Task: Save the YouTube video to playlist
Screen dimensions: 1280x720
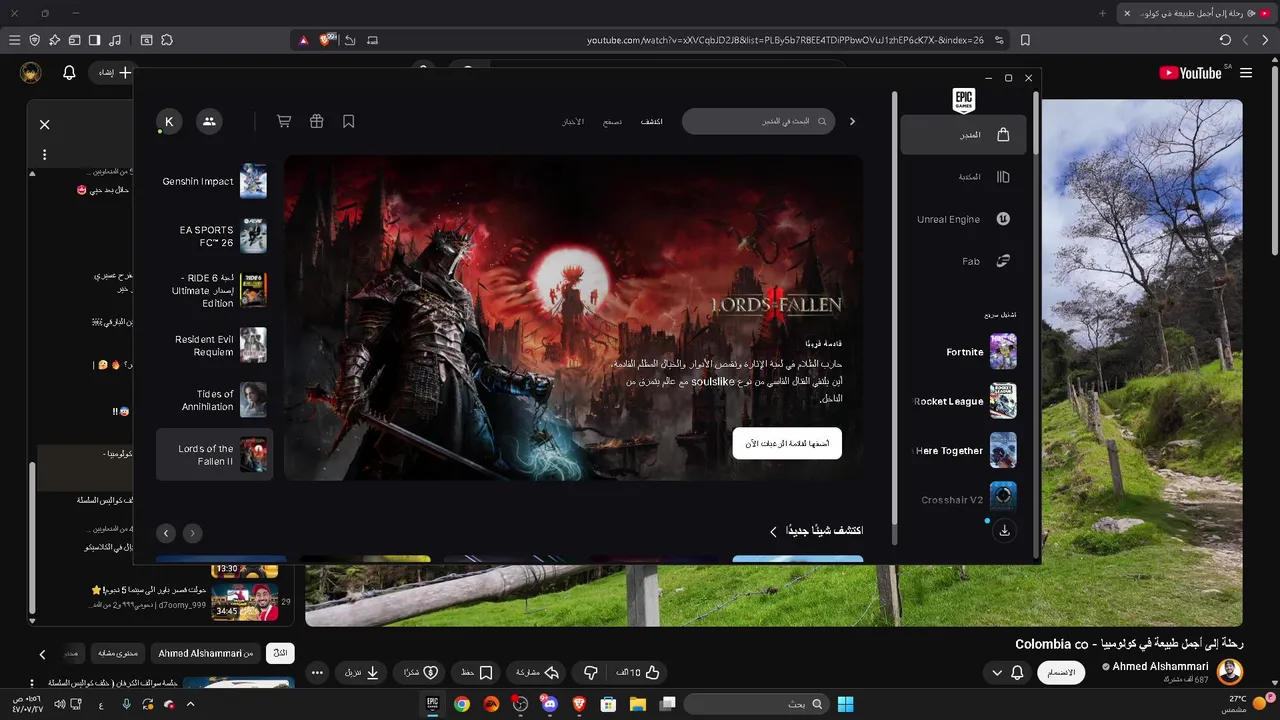Action: click(476, 673)
